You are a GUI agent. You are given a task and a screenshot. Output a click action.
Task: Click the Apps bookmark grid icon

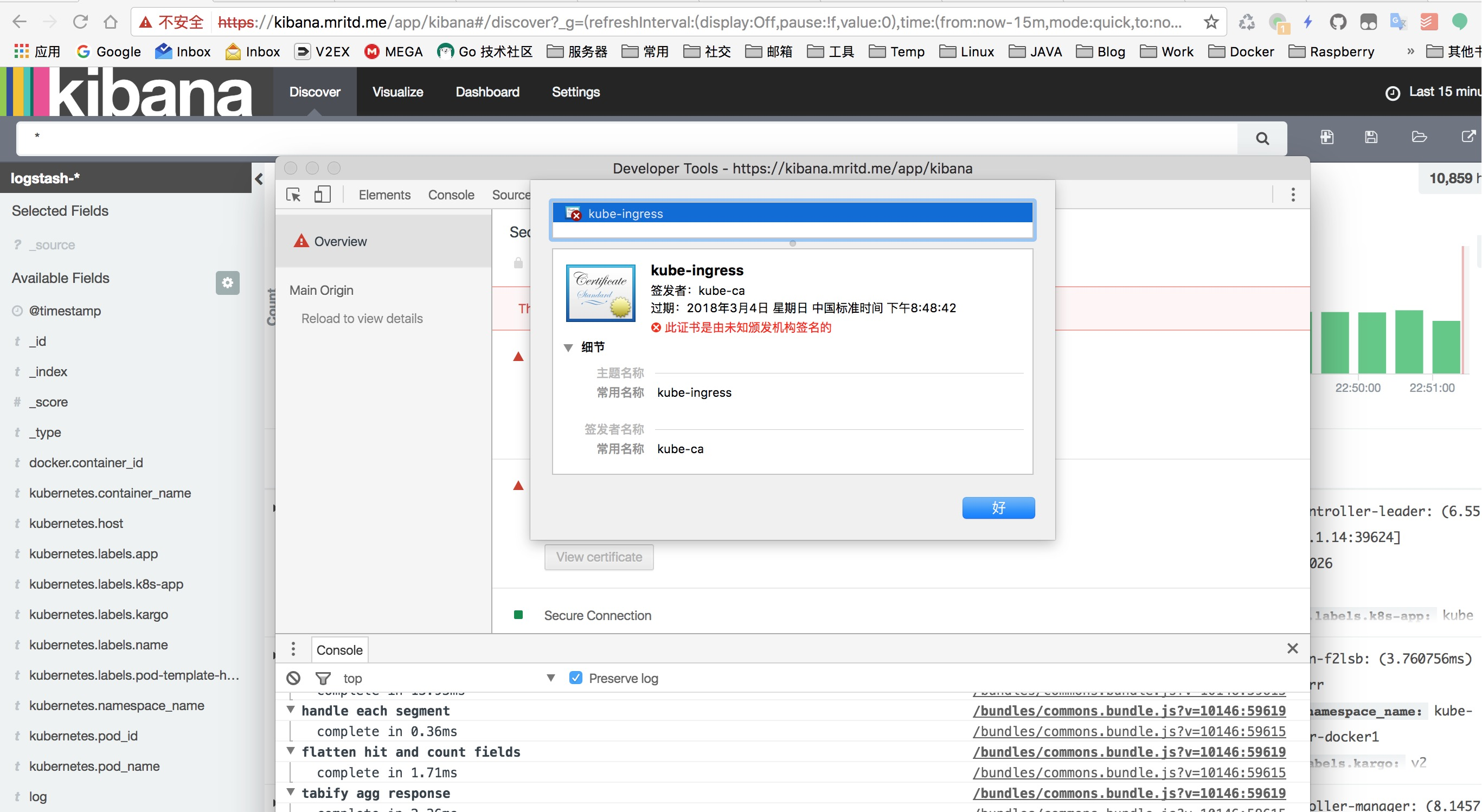(21, 51)
